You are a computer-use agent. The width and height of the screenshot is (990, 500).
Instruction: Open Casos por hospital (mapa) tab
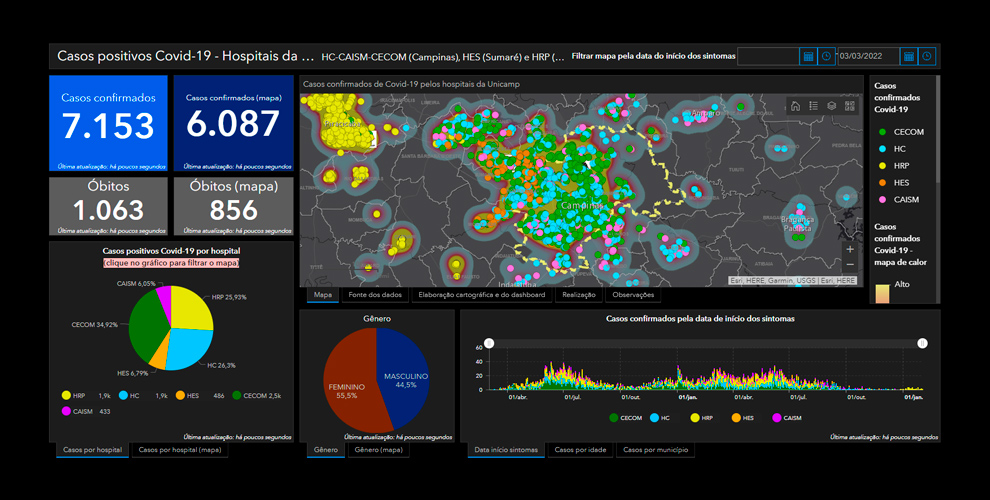pos(179,450)
